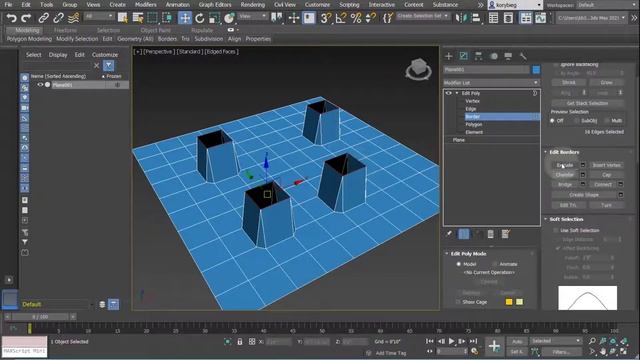
Task: Open the reference coordinate View dropdown
Action: click(x=252, y=16)
